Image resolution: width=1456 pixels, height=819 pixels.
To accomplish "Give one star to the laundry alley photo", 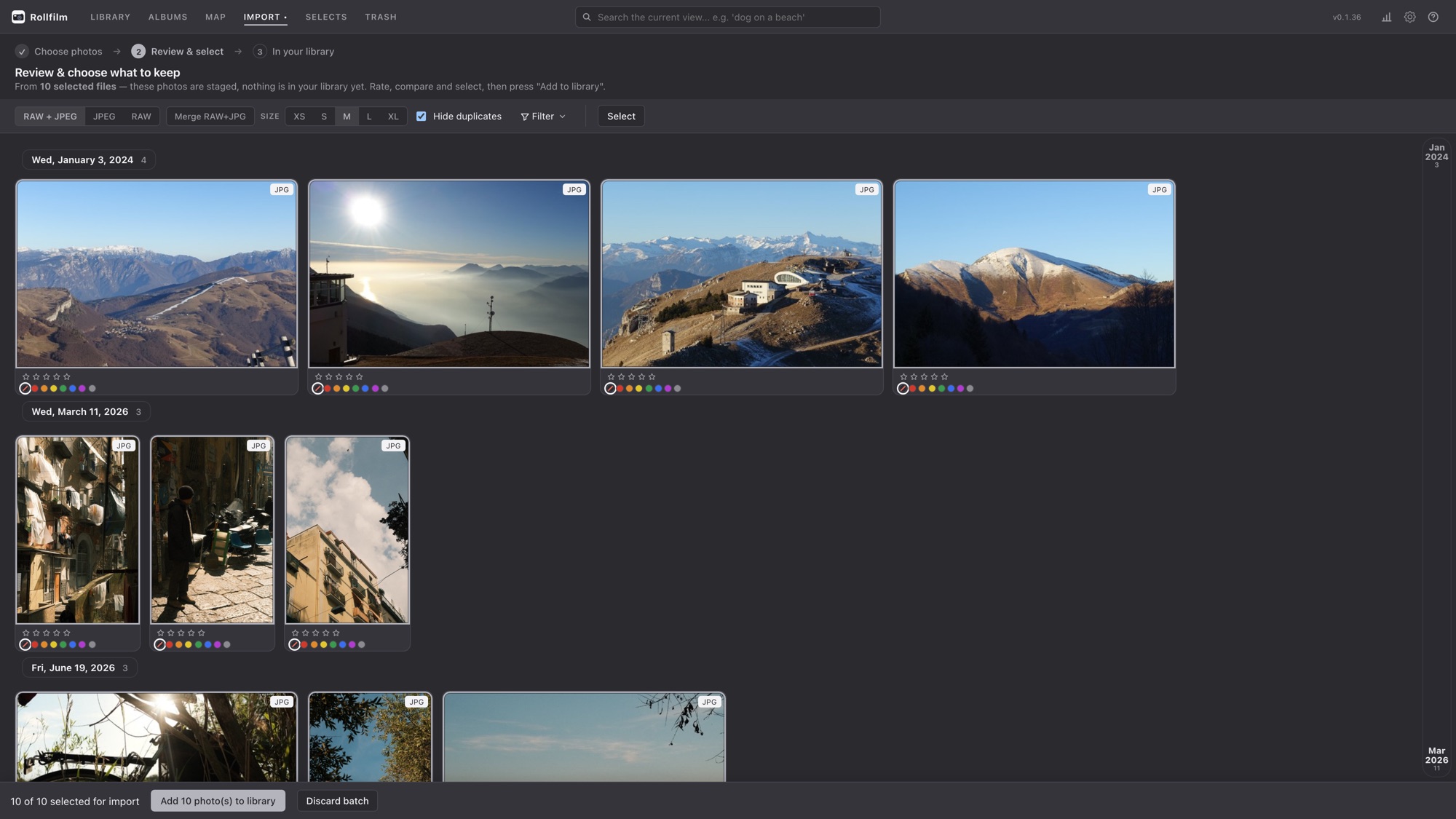I will tap(26, 633).
